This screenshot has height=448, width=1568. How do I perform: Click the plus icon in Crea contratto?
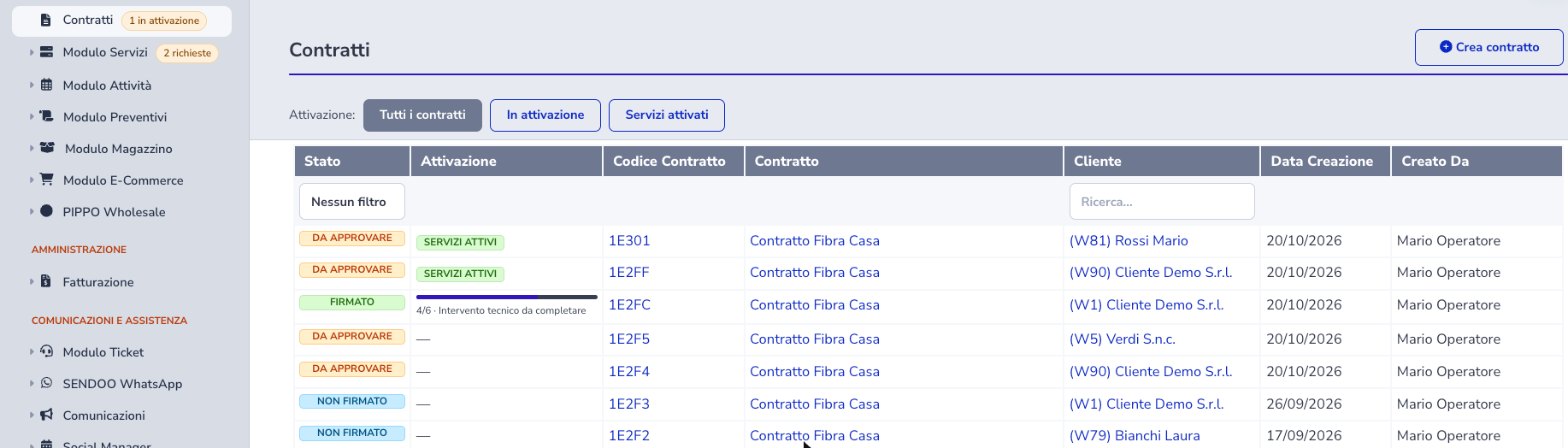coord(1445,47)
